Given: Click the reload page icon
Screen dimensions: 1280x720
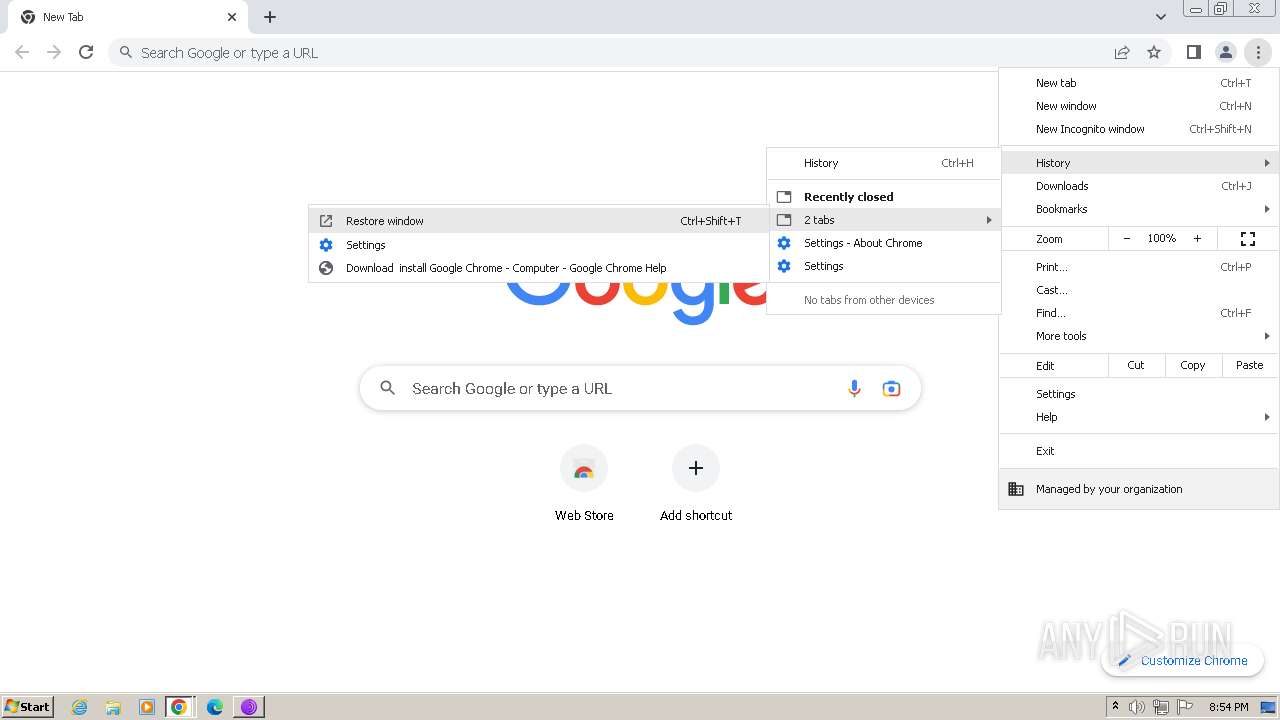Looking at the screenshot, I should [x=86, y=52].
